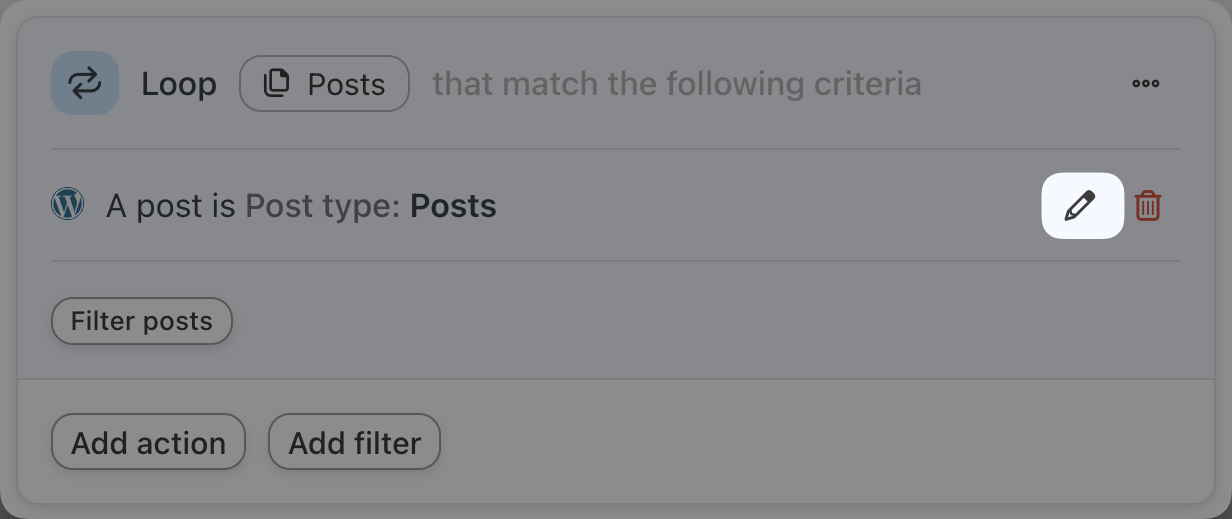
Task: Click the WordPress logo icon
Action: [x=67, y=205]
